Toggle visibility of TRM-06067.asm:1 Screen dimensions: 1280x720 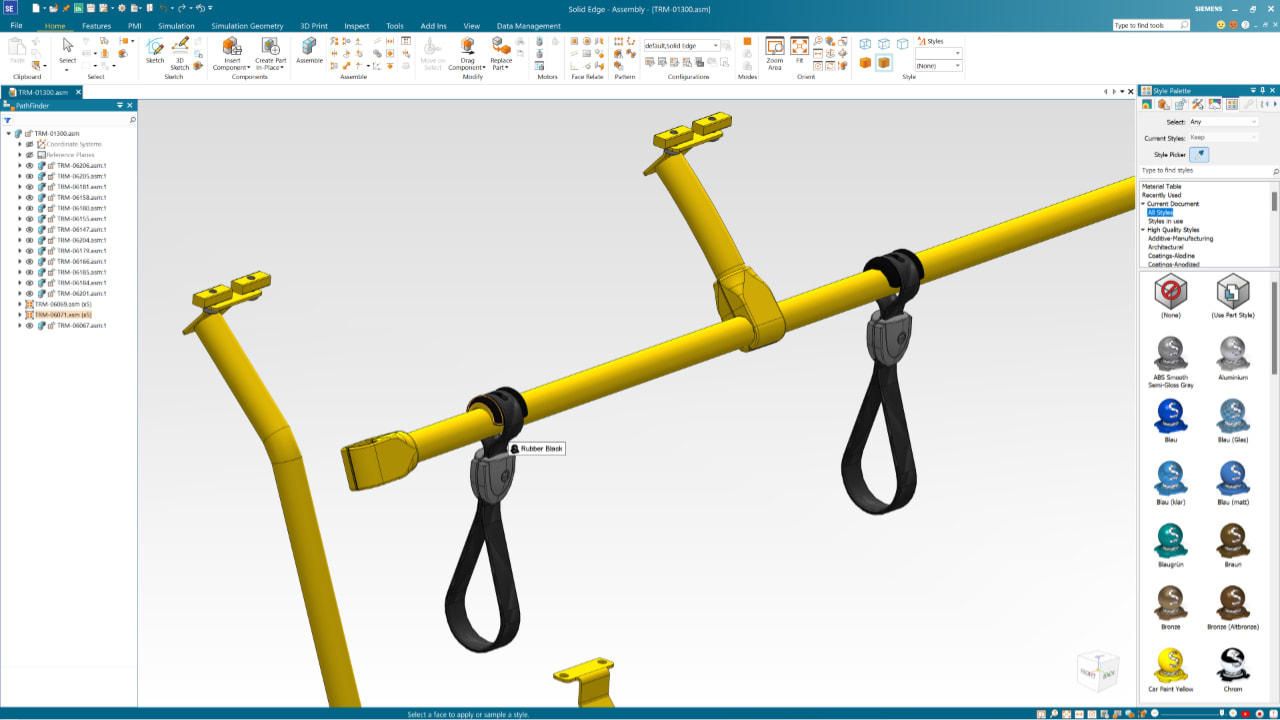coord(30,326)
